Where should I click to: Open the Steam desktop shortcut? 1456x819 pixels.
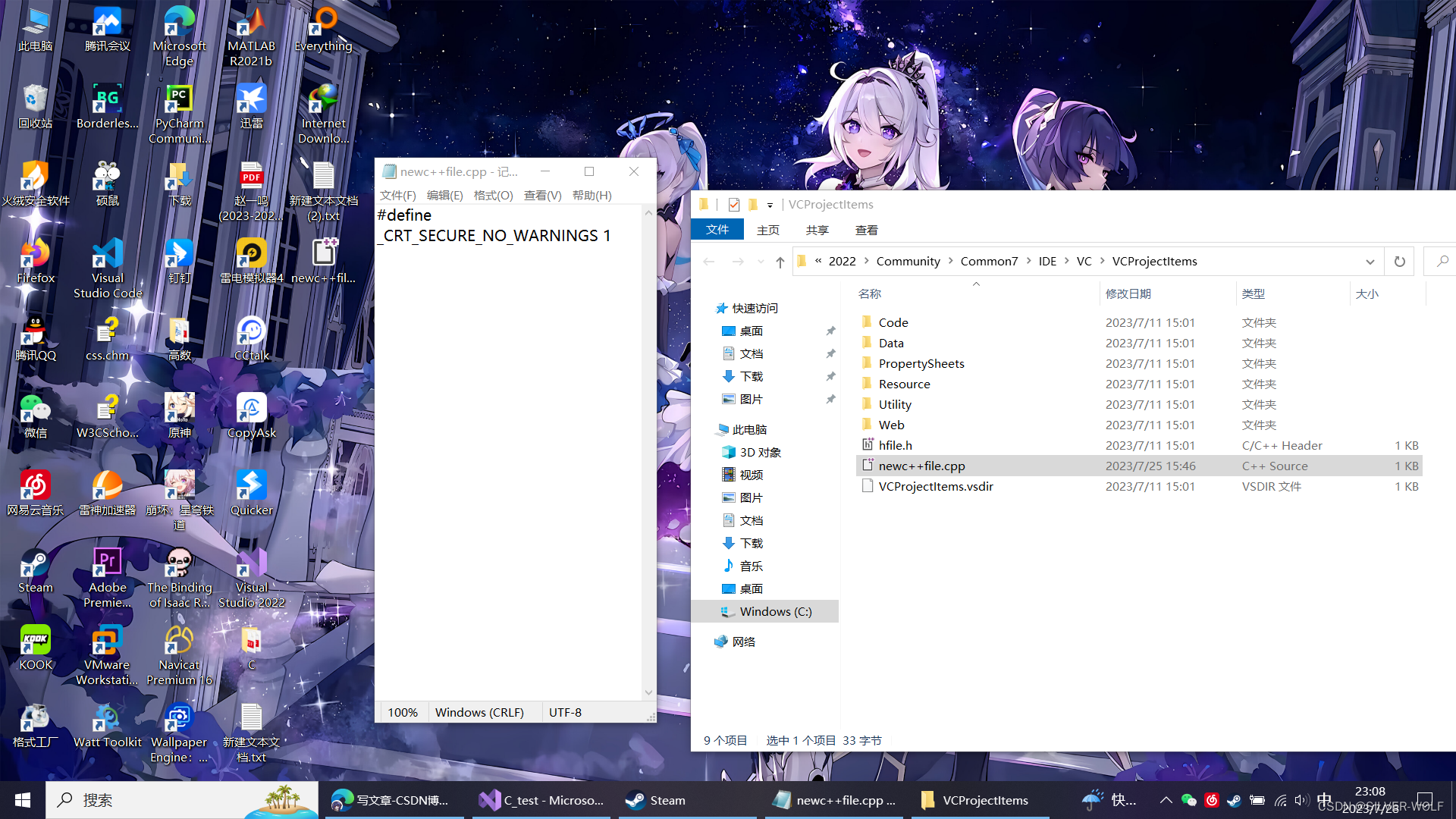click(x=35, y=571)
